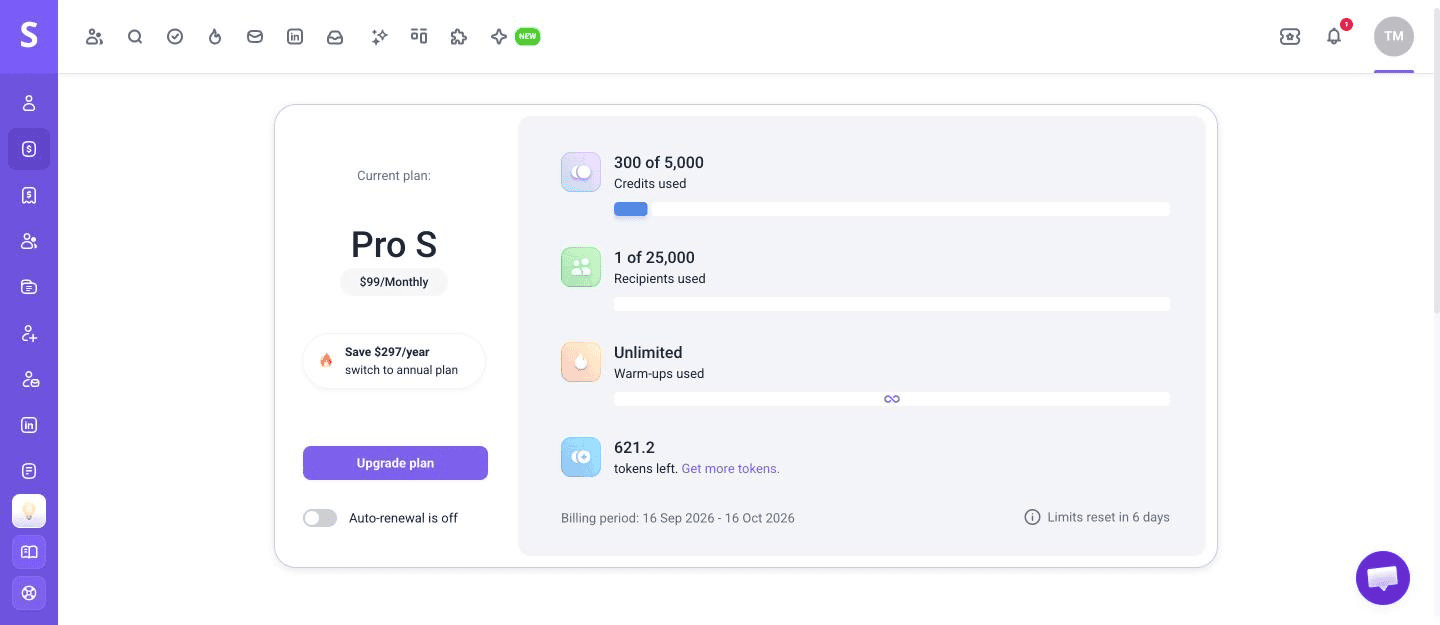Click the 1 of 25,000 recipients value
Viewport: 1440px width, 625px height.
[x=654, y=257]
